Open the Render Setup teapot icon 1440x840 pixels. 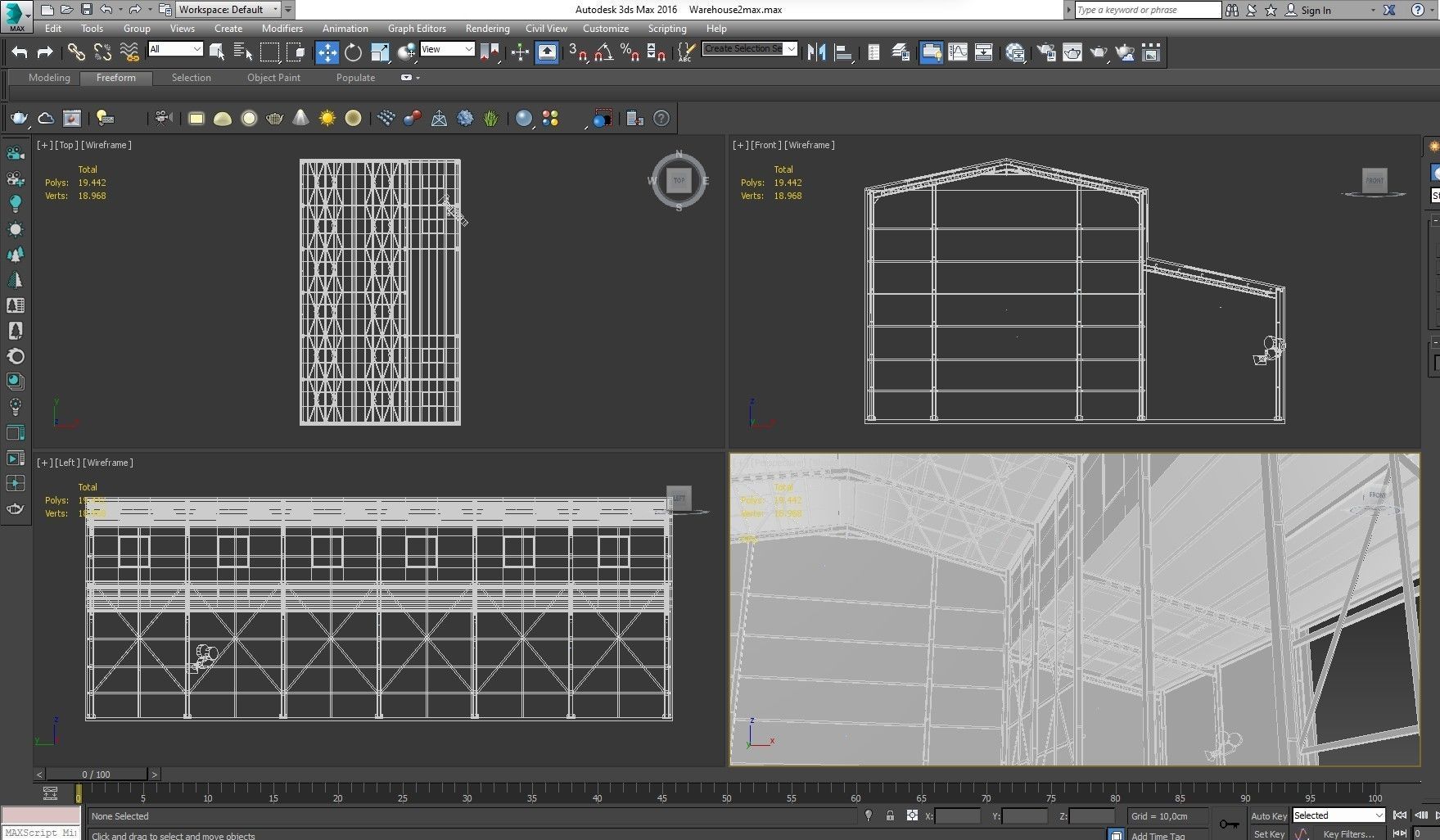[1046, 52]
